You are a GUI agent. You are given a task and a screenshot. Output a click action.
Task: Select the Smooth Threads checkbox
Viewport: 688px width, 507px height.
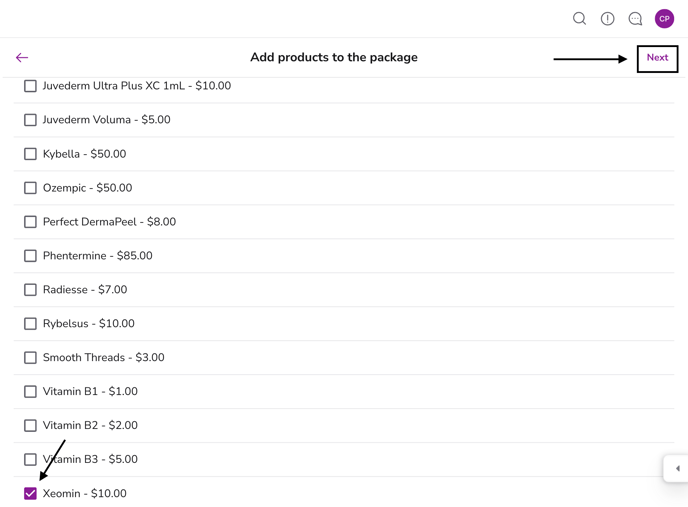pos(30,358)
